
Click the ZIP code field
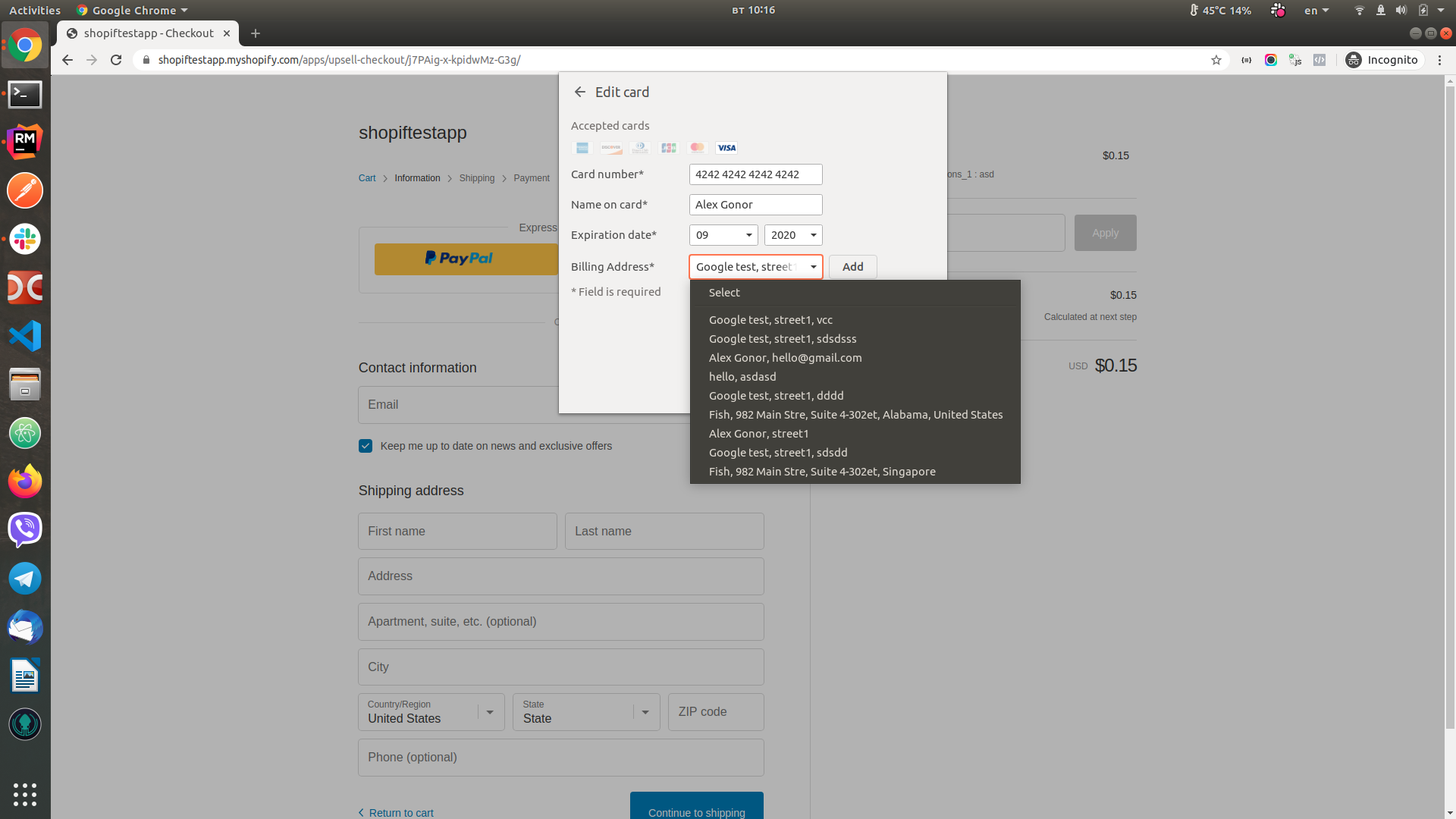coord(716,712)
